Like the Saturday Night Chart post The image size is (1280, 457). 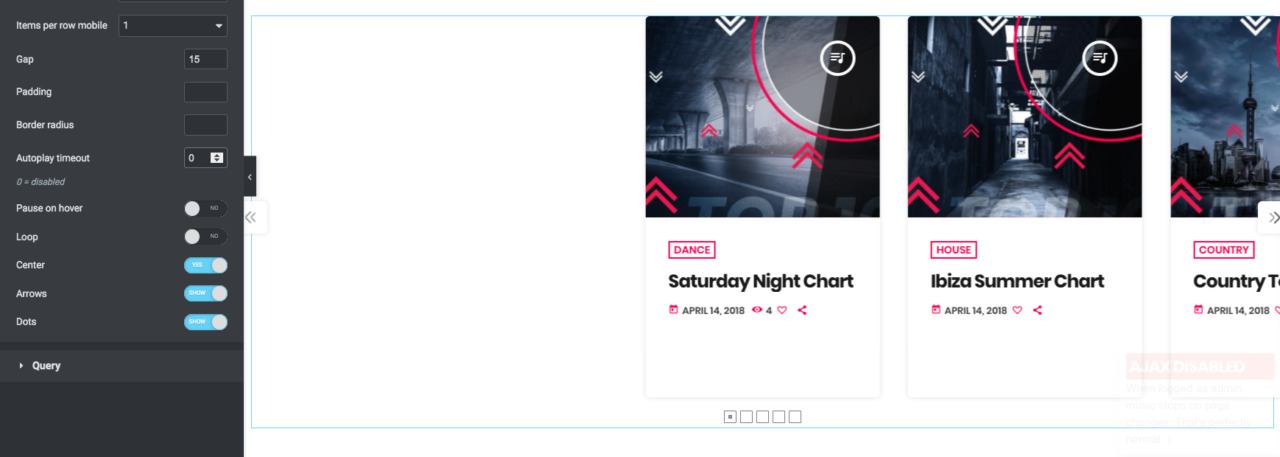[782, 310]
